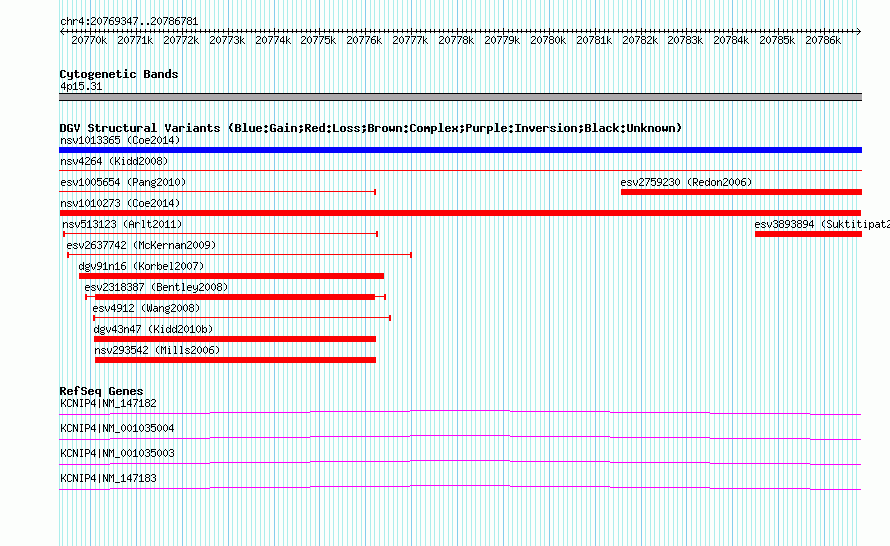Click esv1005654 (Pang2010) variant label
Viewport: 890px width, 546px height.
pos(123,182)
